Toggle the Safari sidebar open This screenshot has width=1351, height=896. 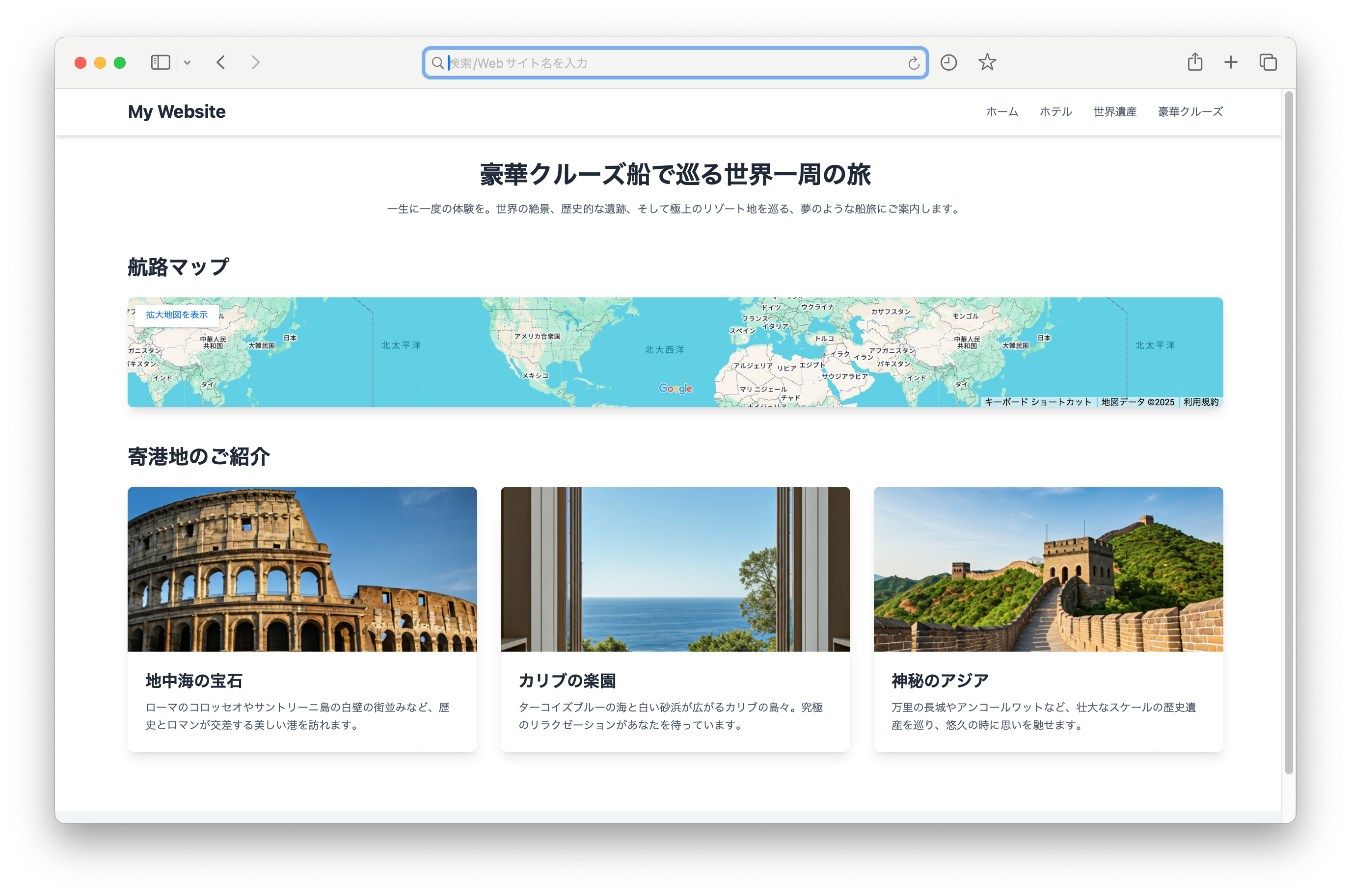(161, 62)
